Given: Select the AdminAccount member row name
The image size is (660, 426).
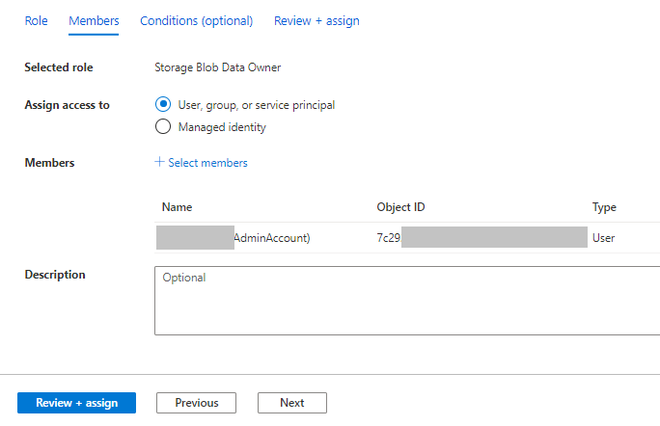Looking at the screenshot, I should pyautogui.click(x=271, y=238).
